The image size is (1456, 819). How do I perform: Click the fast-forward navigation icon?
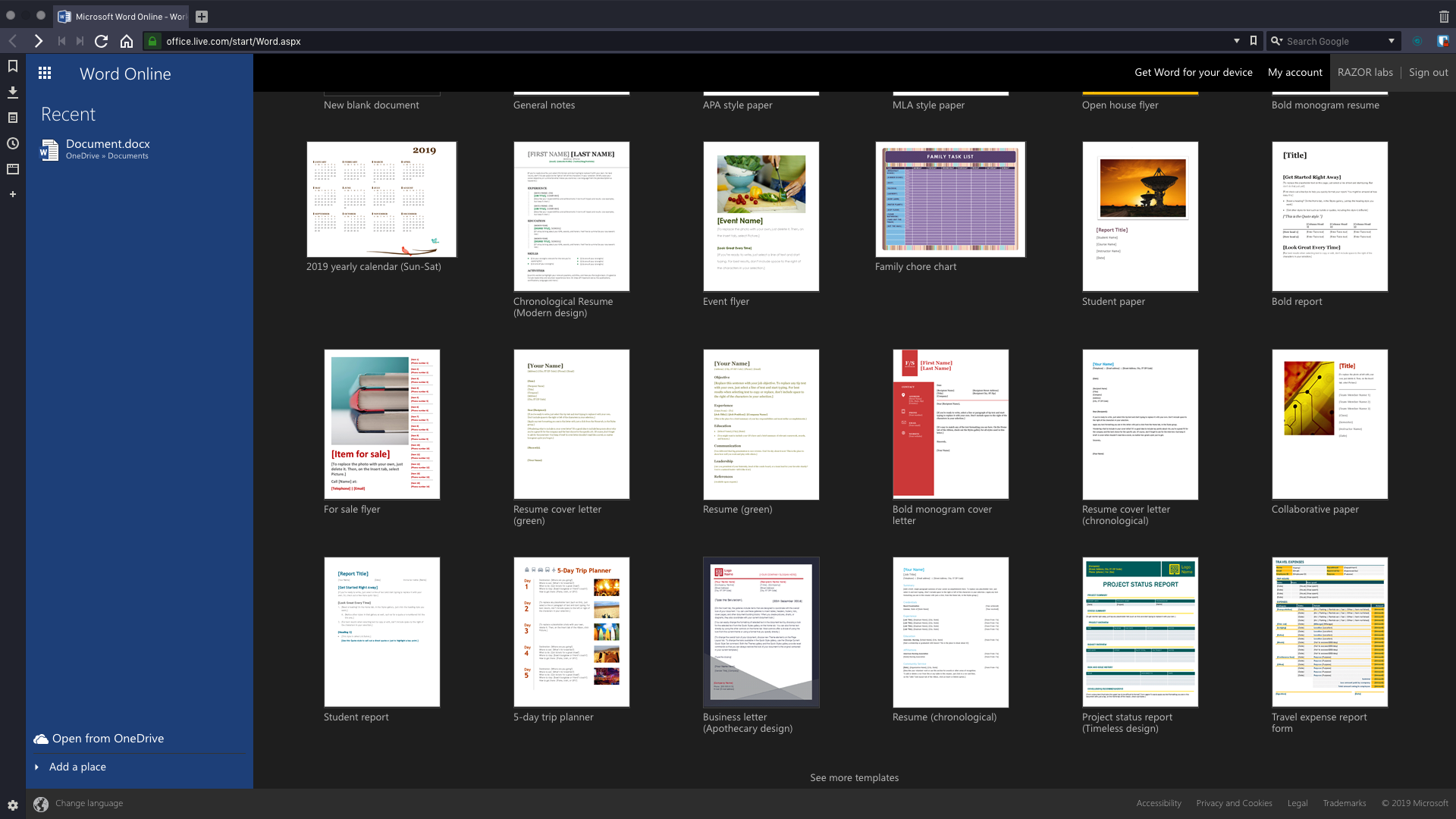[x=80, y=41]
